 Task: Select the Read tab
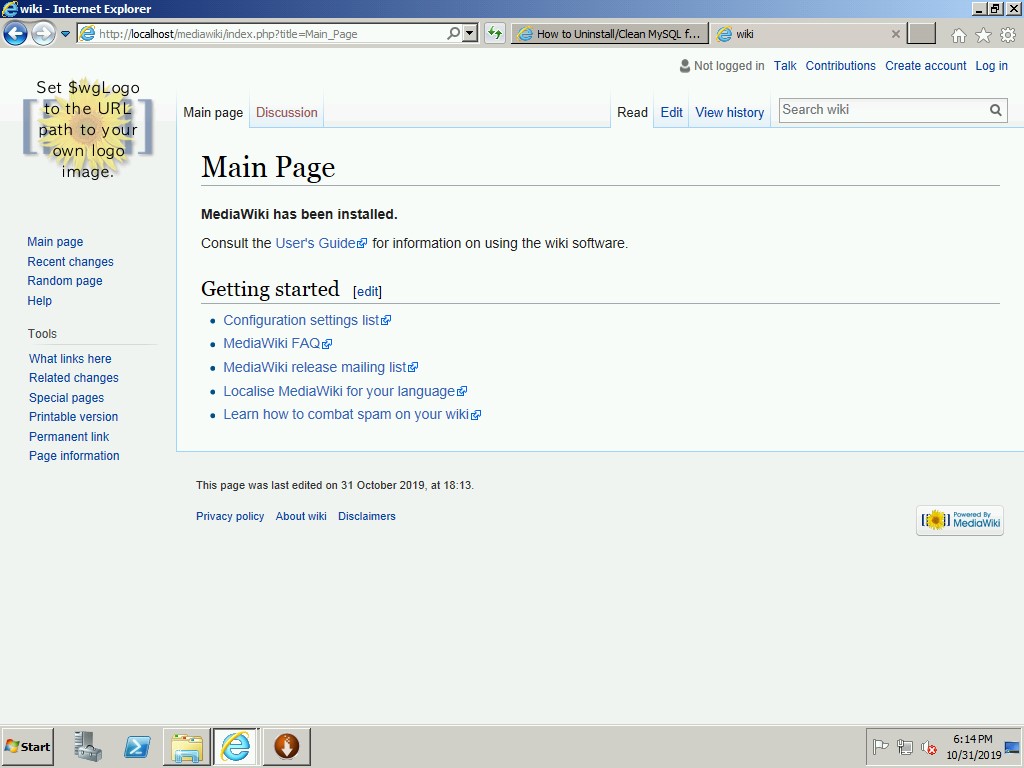632,112
